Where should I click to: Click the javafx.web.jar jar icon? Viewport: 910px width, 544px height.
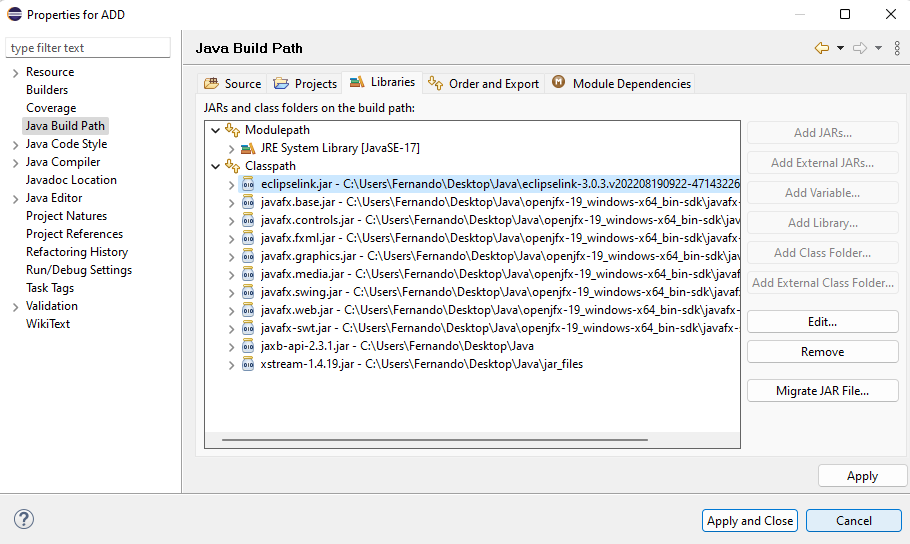248,310
